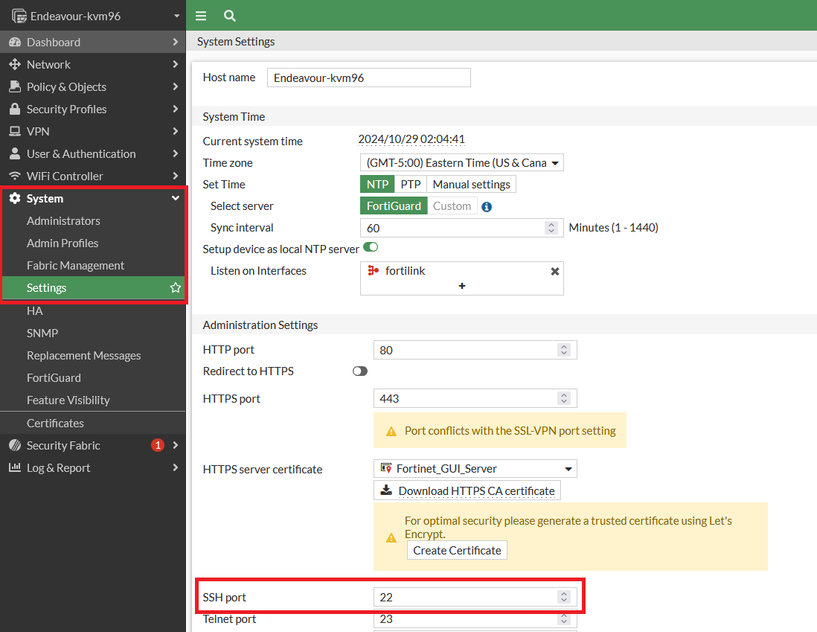The image size is (817, 632).
Task: Toggle Redirect to HTTPS switch
Action: pyautogui.click(x=360, y=371)
